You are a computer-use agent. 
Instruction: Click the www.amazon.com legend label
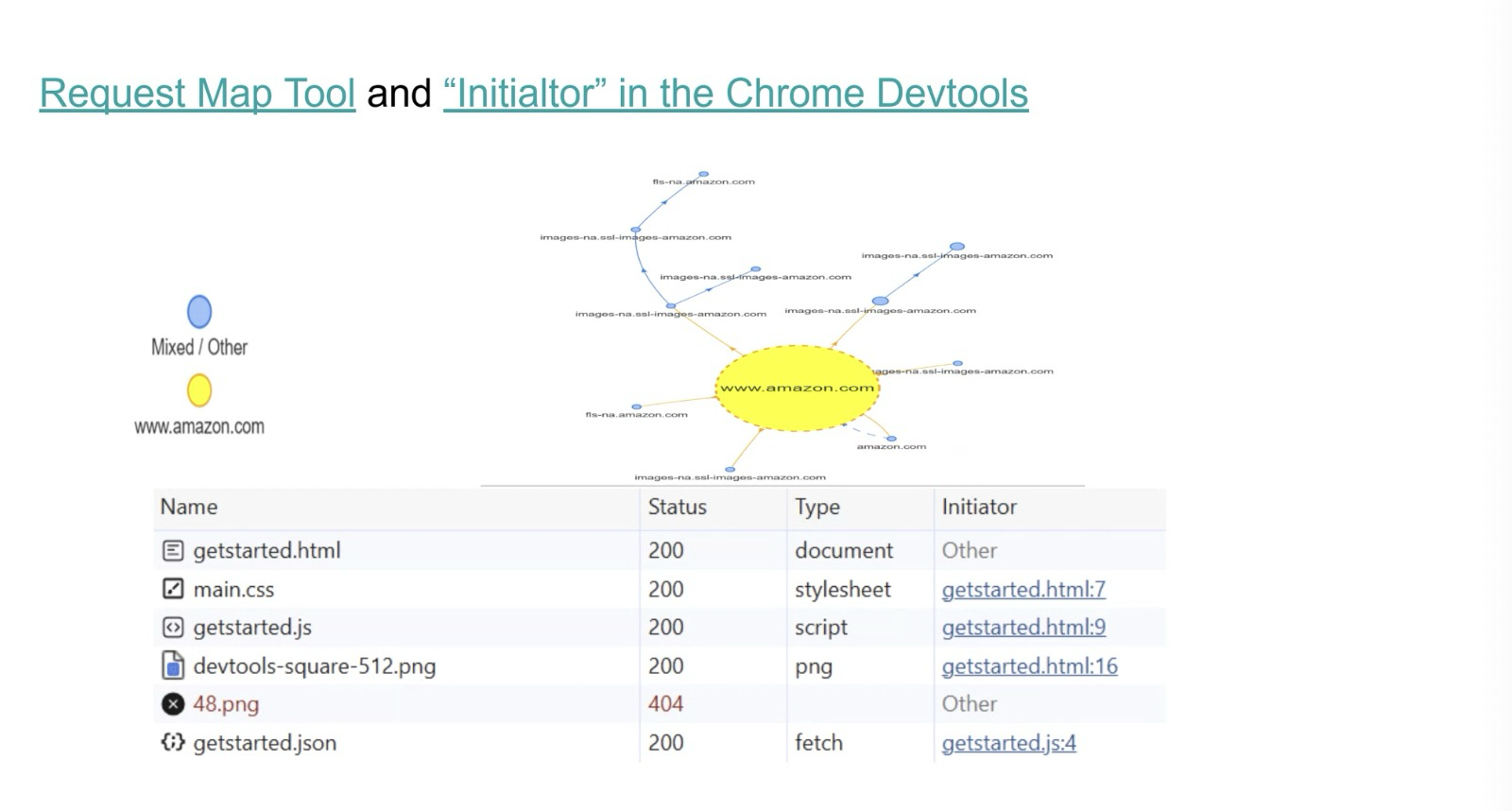[199, 426]
